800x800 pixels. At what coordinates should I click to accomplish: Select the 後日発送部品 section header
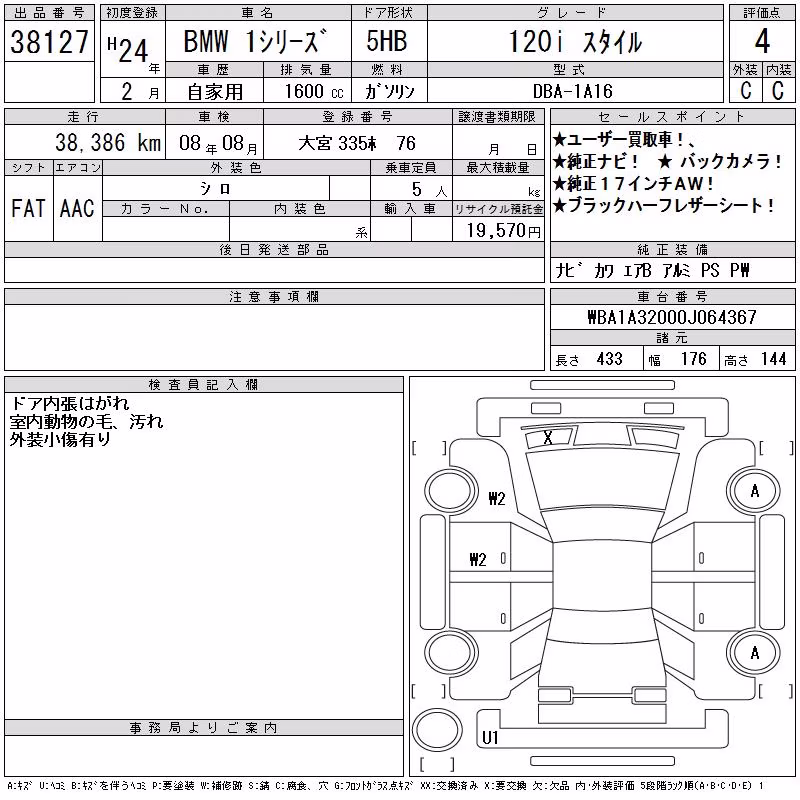pos(274,249)
